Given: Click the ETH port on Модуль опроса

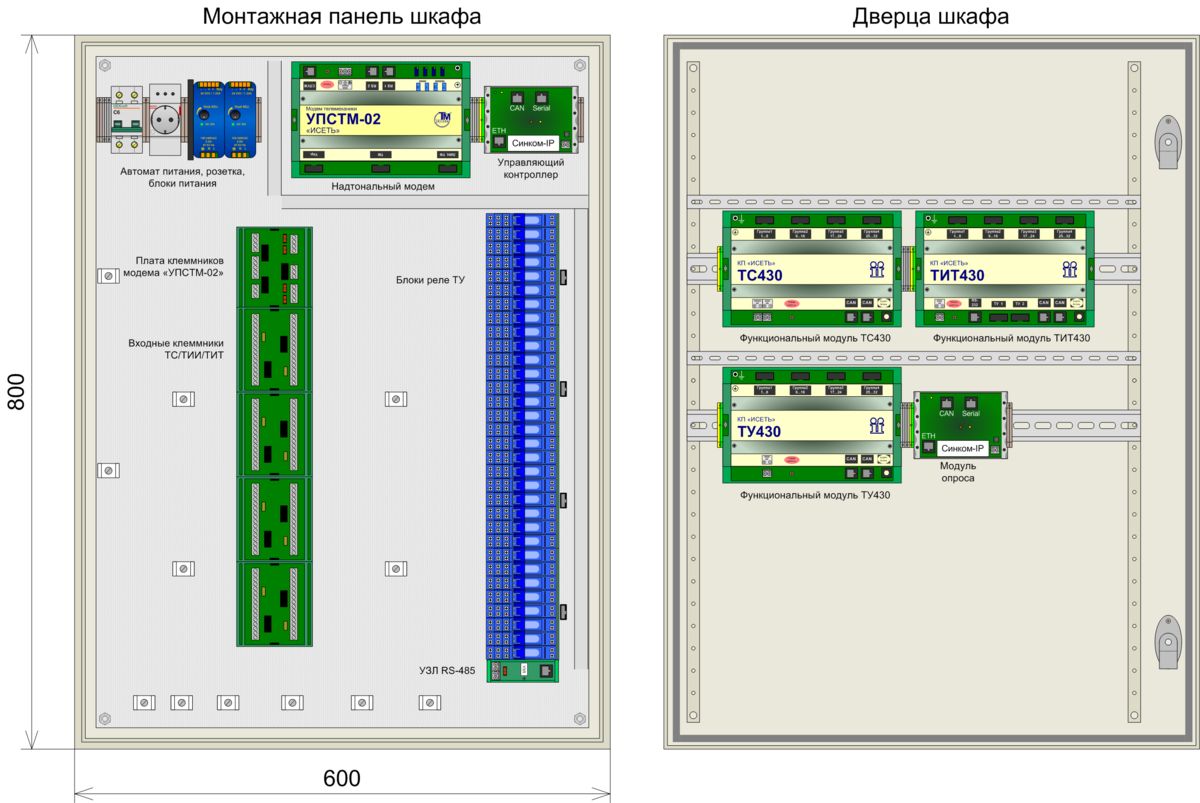Looking at the screenshot, I should [x=929, y=446].
